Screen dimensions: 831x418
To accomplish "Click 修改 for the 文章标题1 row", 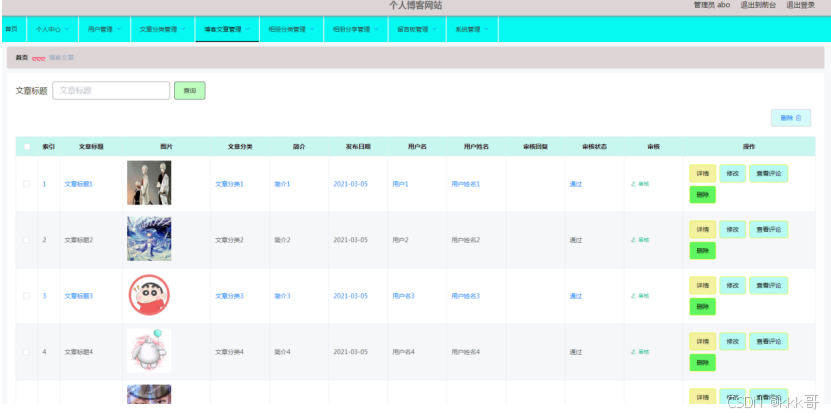I will click(732, 173).
